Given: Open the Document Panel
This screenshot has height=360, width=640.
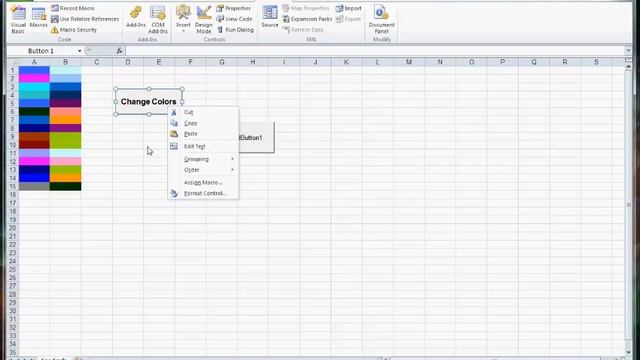Looking at the screenshot, I should point(381,20).
